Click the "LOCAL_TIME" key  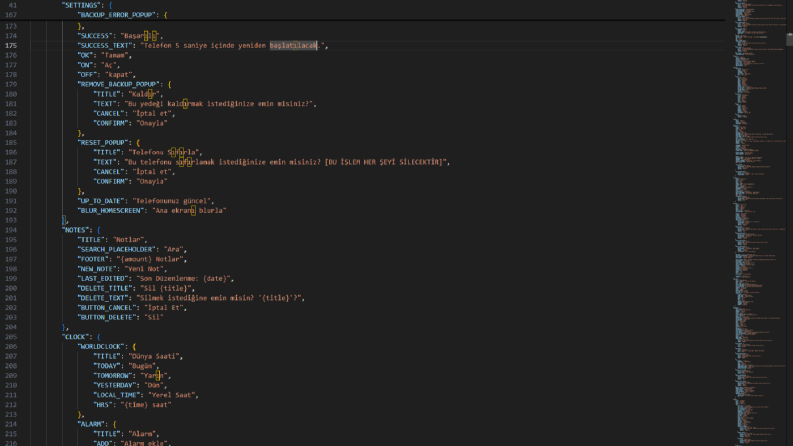pos(117,395)
